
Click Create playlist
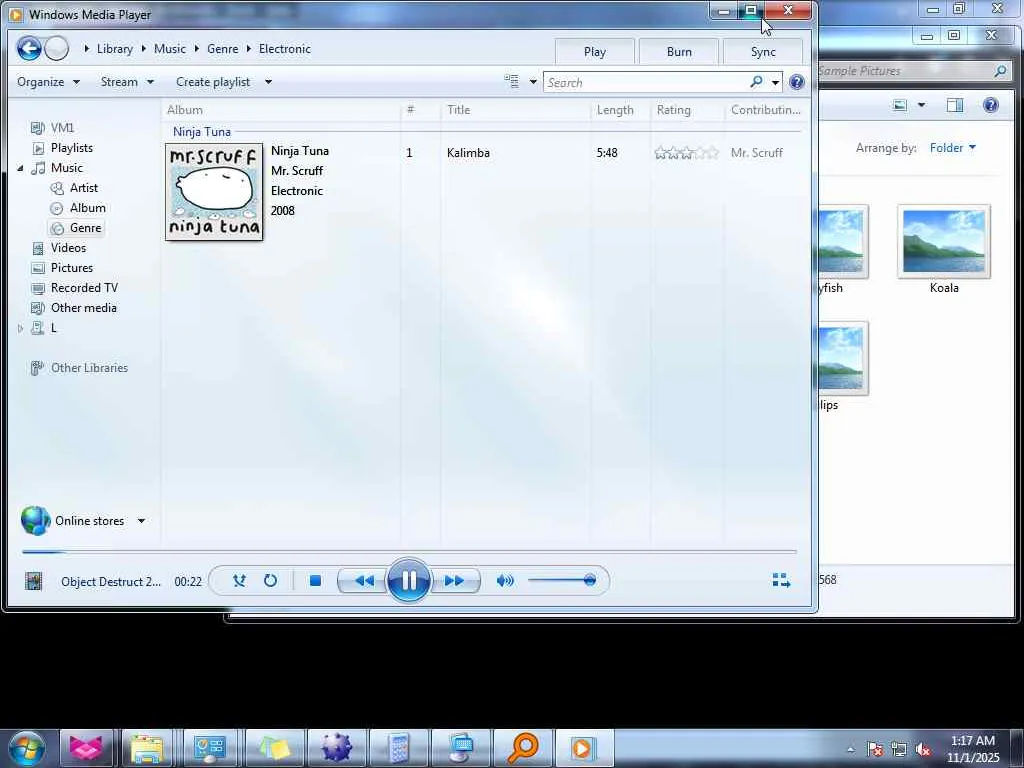pos(213,82)
